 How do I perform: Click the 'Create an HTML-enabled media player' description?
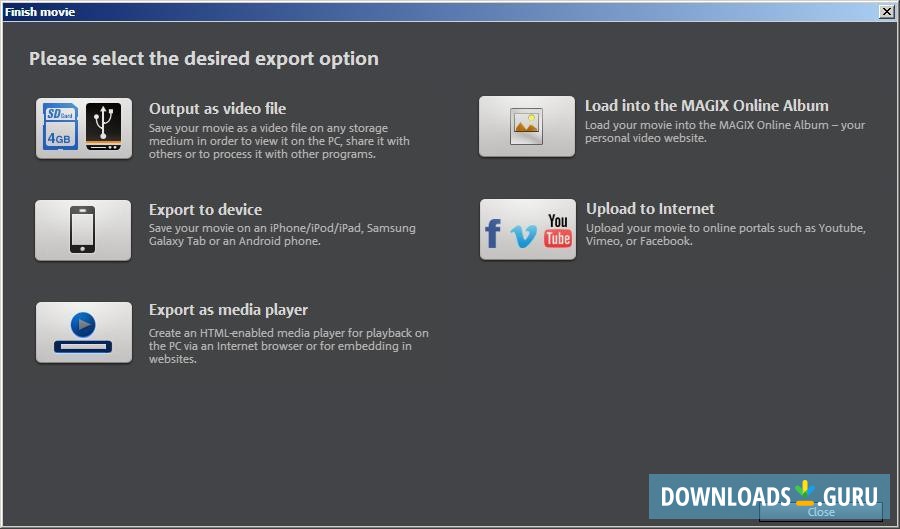pyautogui.click(x=289, y=346)
